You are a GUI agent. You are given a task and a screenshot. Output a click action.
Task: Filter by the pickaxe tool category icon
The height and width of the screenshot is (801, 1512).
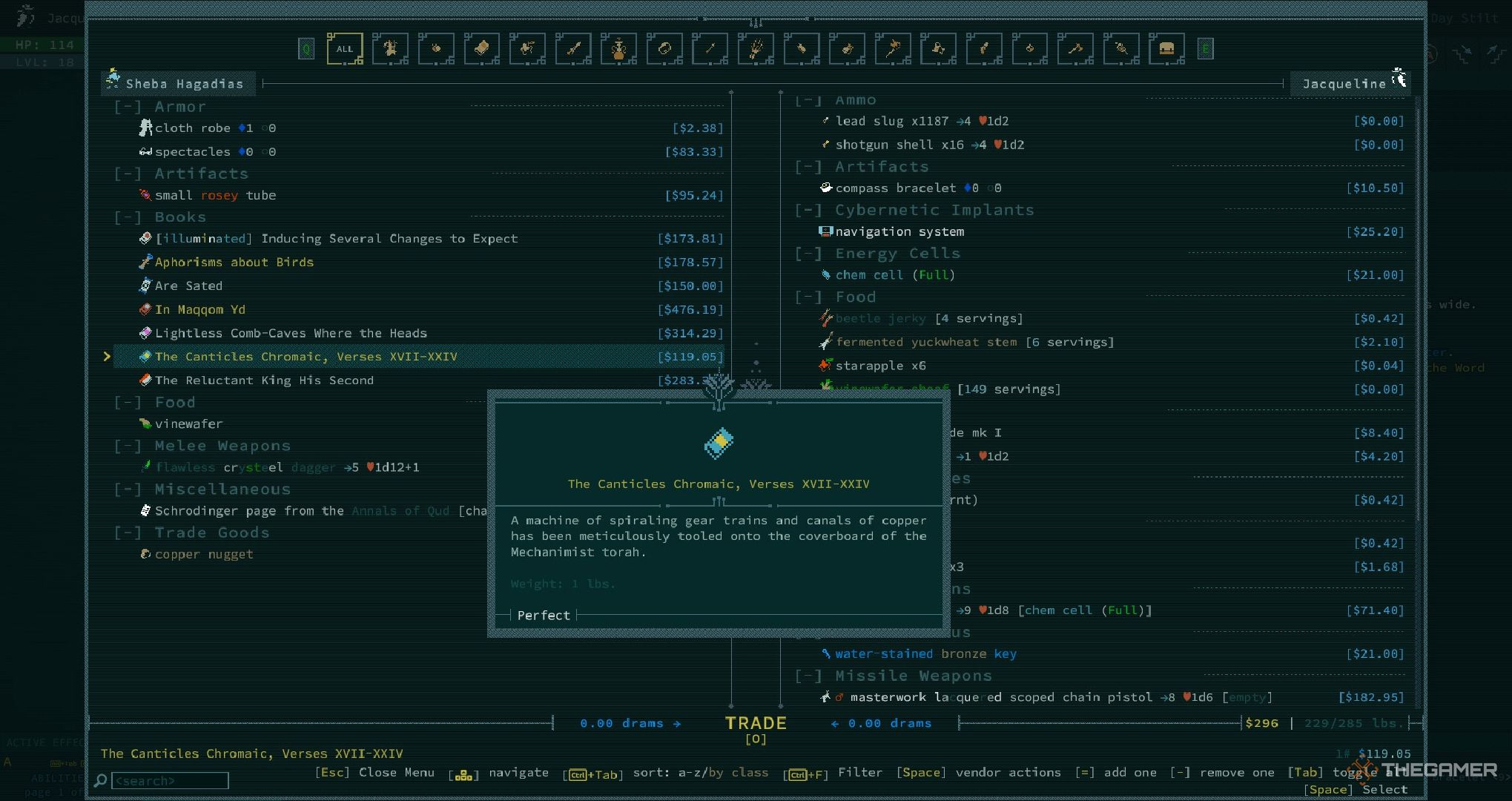click(x=1075, y=49)
